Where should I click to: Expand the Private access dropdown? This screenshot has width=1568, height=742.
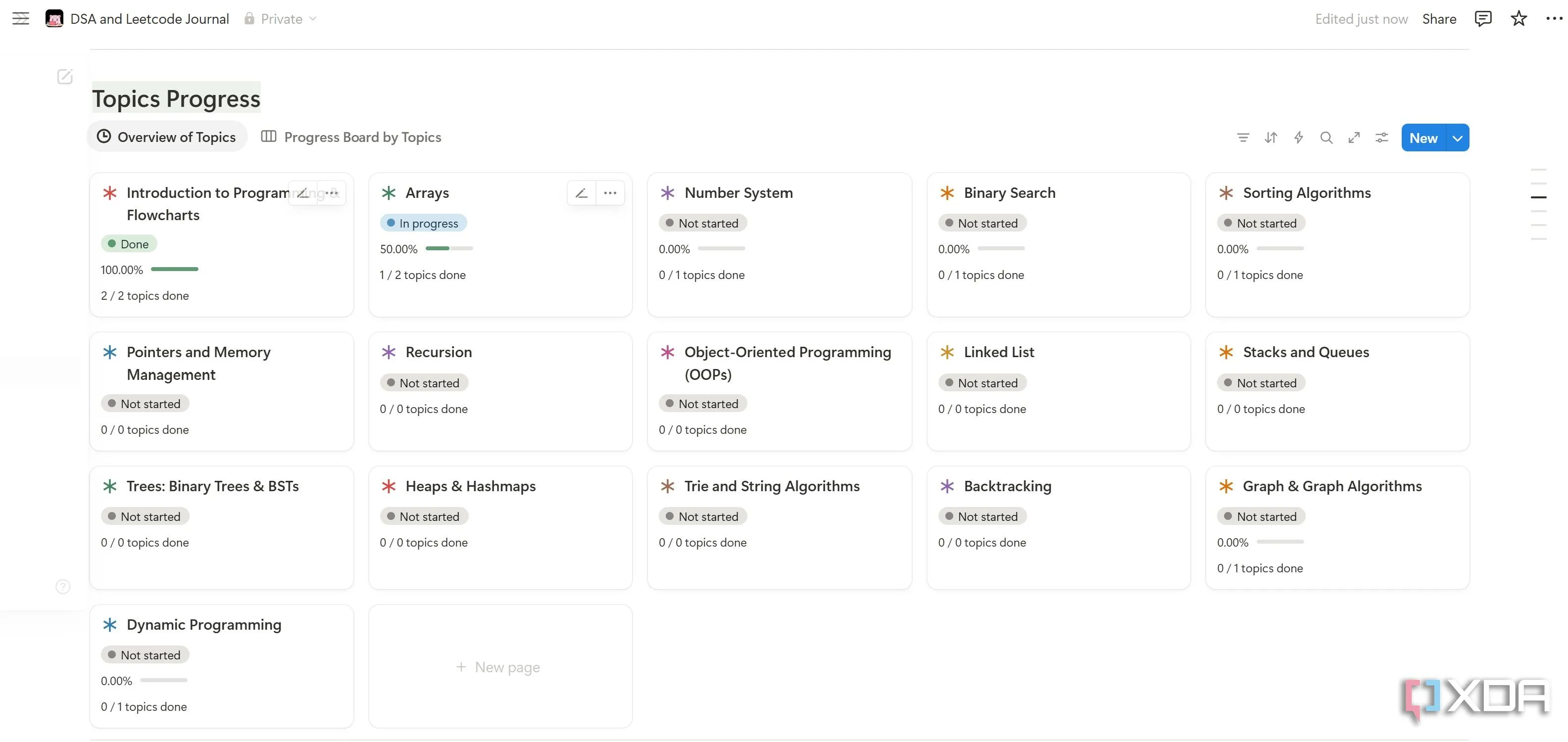(281, 19)
